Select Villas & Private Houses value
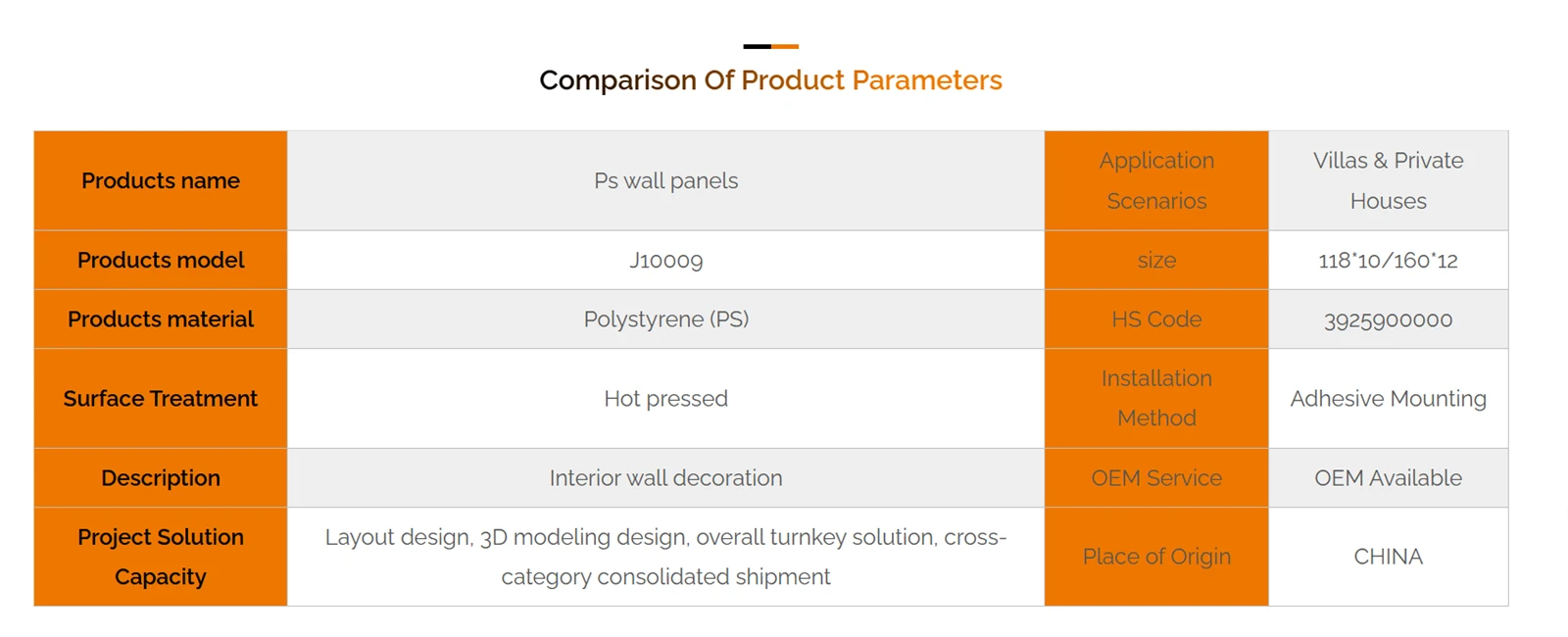Image resolution: width=1568 pixels, height=637 pixels. pyautogui.click(x=1388, y=180)
